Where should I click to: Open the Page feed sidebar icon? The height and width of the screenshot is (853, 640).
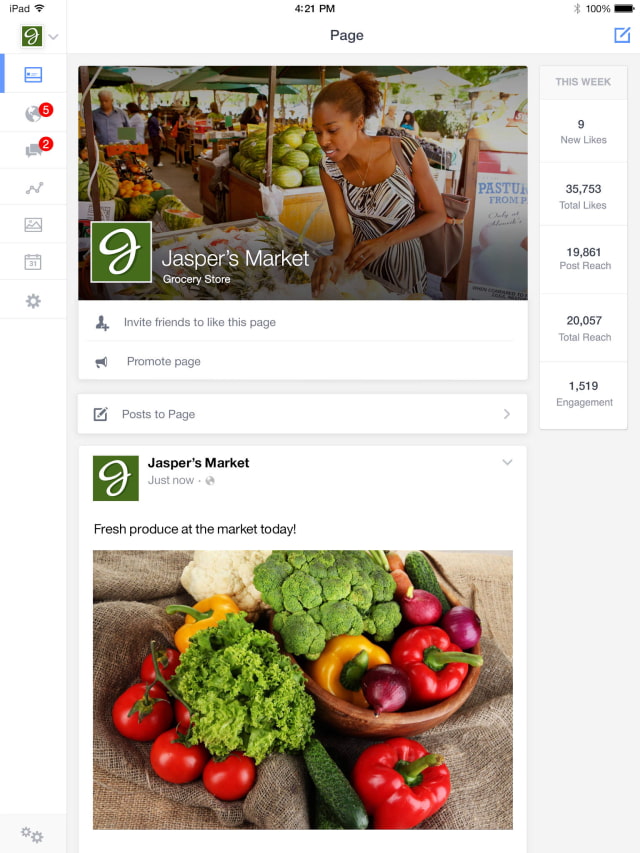pyautogui.click(x=33, y=75)
